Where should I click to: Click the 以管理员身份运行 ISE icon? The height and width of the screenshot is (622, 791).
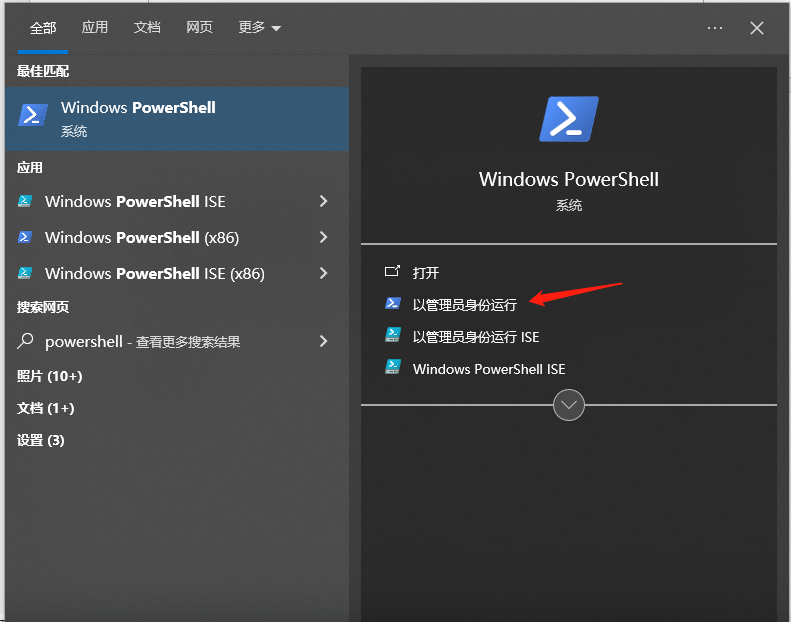click(x=392, y=335)
